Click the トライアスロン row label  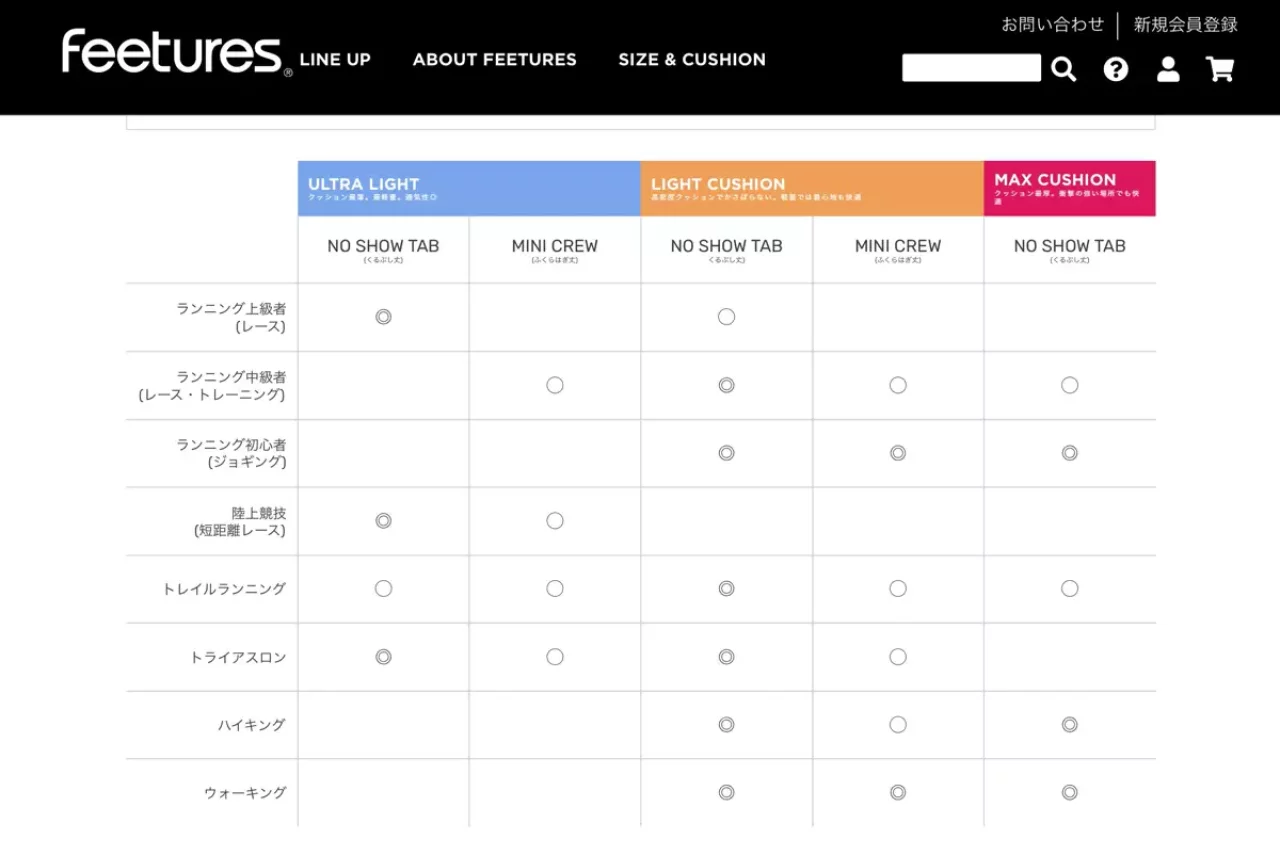coord(238,657)
